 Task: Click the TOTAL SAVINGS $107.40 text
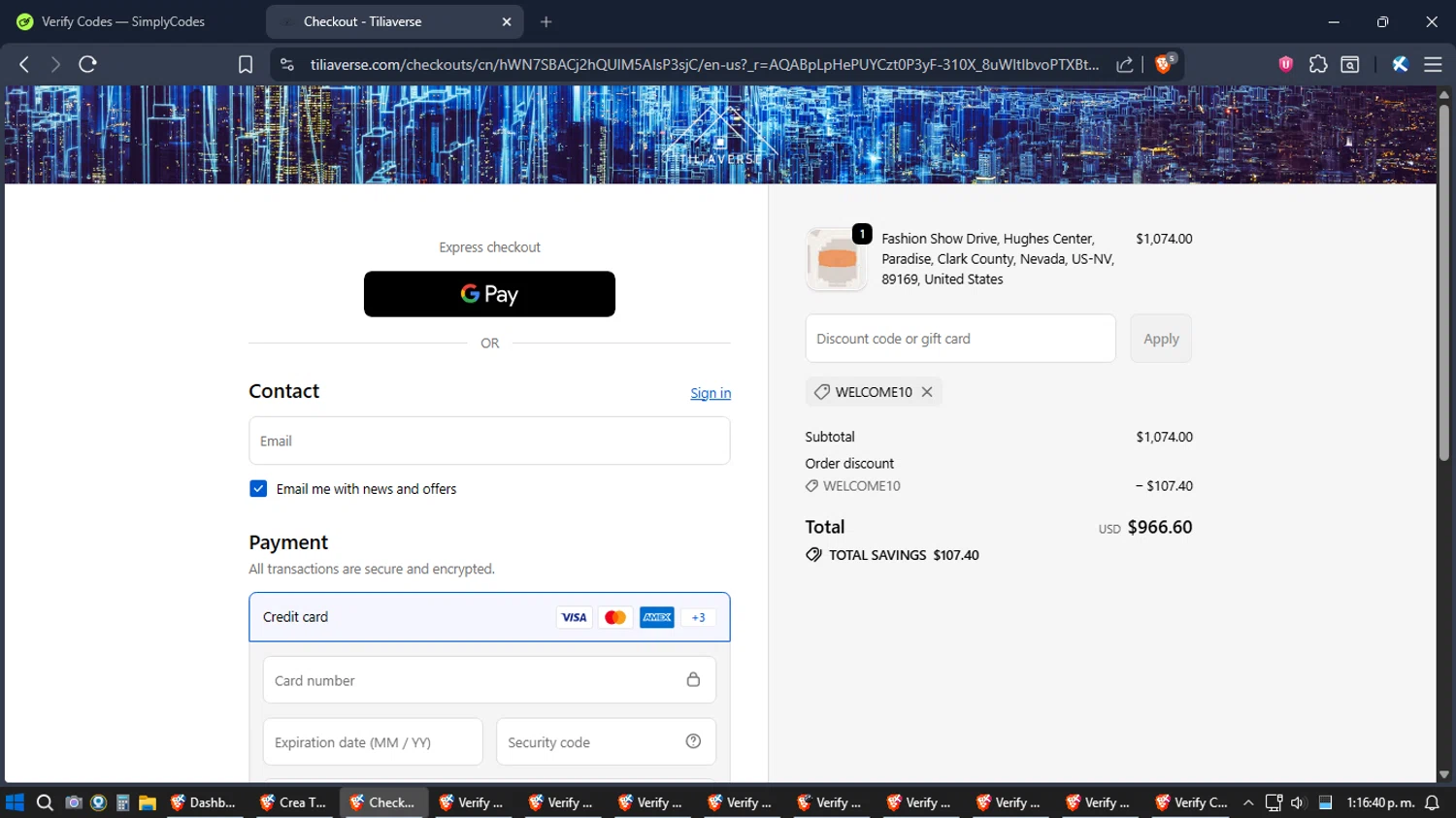904,555
